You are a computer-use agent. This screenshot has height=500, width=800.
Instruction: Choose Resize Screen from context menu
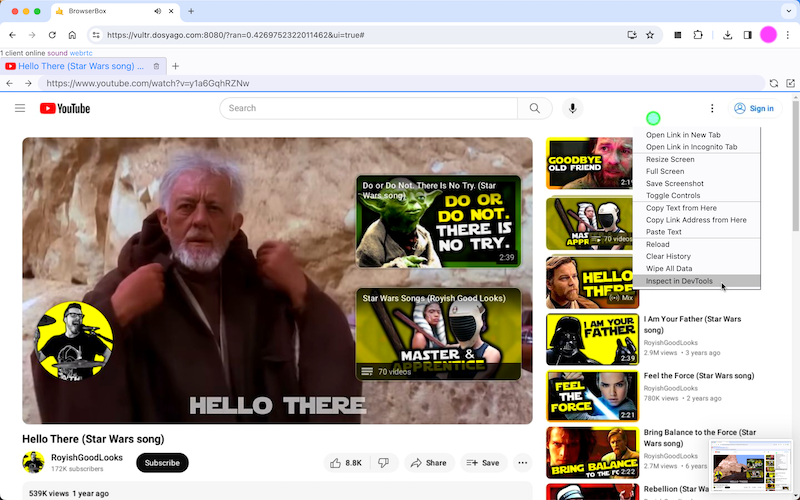pyautogui.click(x=670, y=159)
